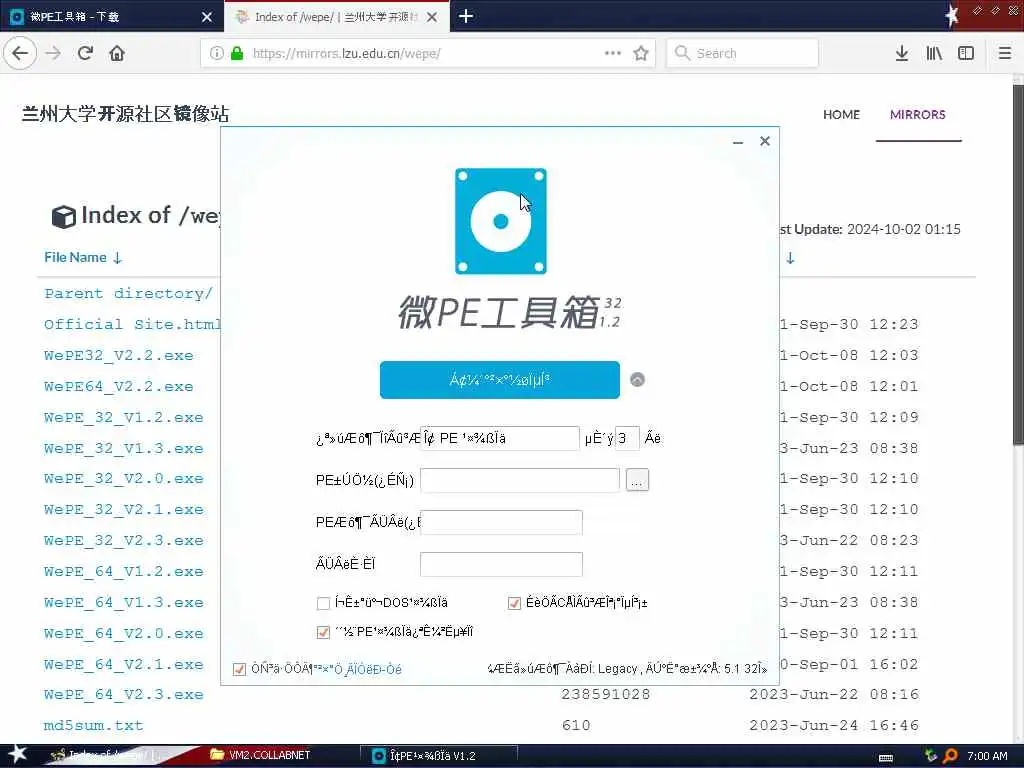
Task: Enable the unchecked DOS toolbox checkbox
Action: pyautogui.click(x=323, y=603)
